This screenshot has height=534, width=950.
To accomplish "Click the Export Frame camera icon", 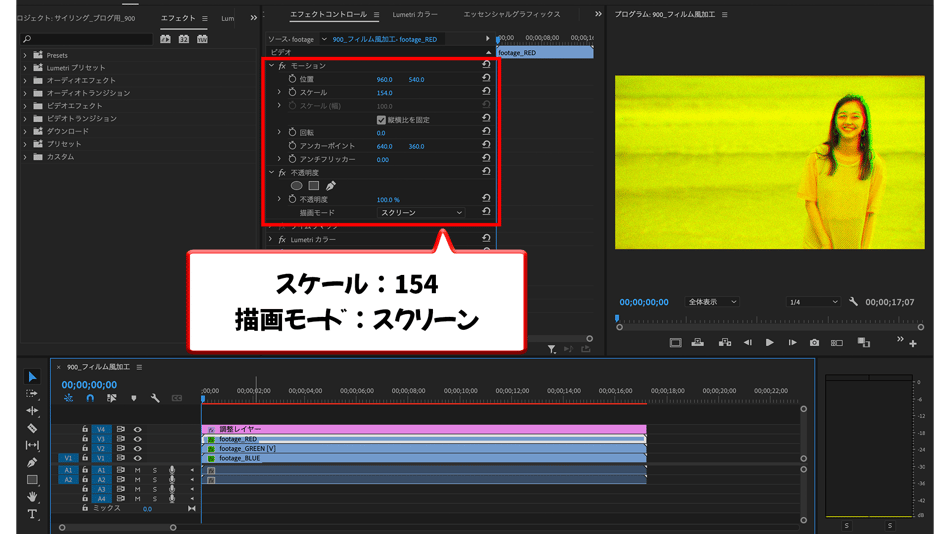I will pyautogui.click(x=814, y=343).
